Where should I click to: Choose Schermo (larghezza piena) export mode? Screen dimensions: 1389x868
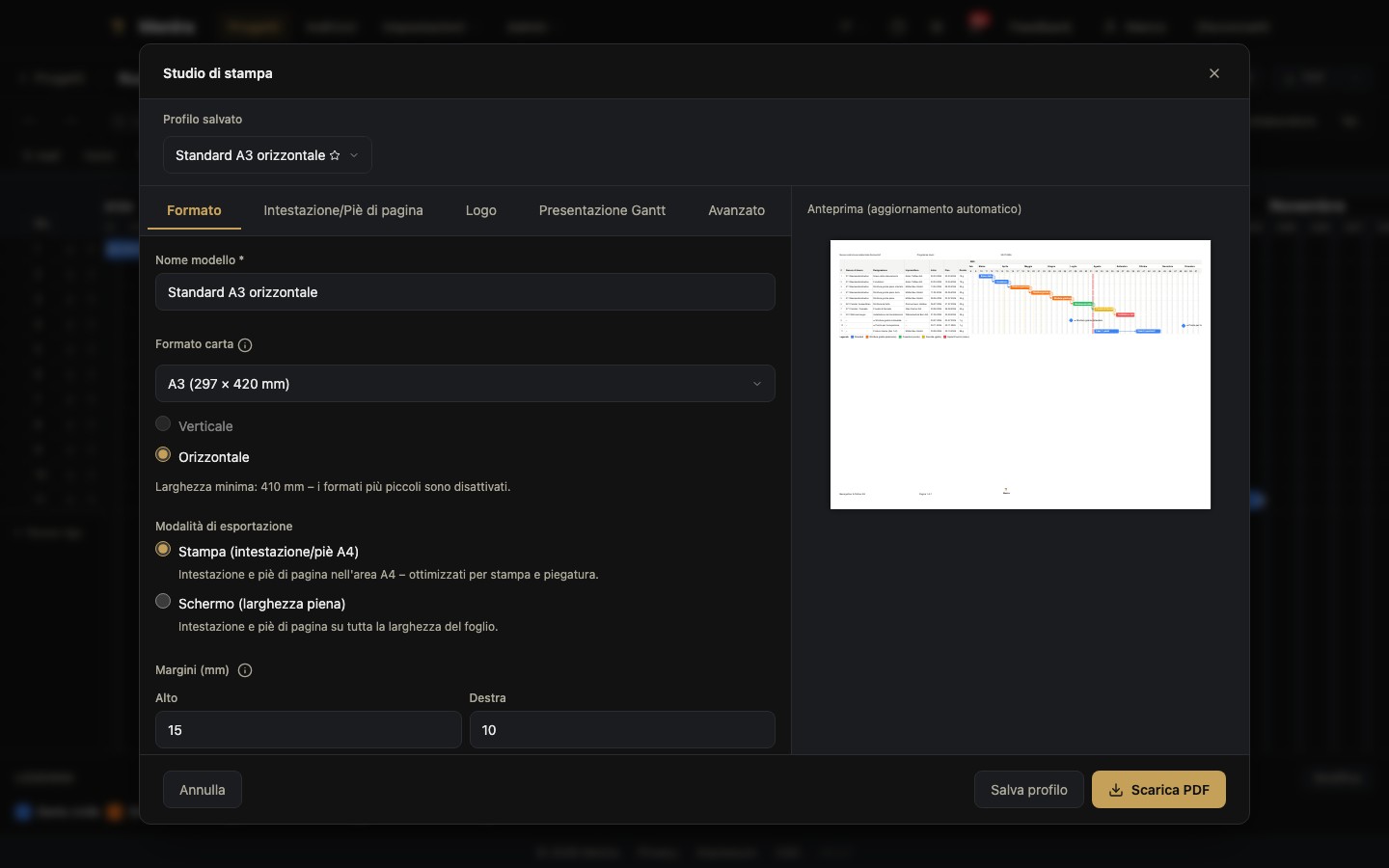163,601
